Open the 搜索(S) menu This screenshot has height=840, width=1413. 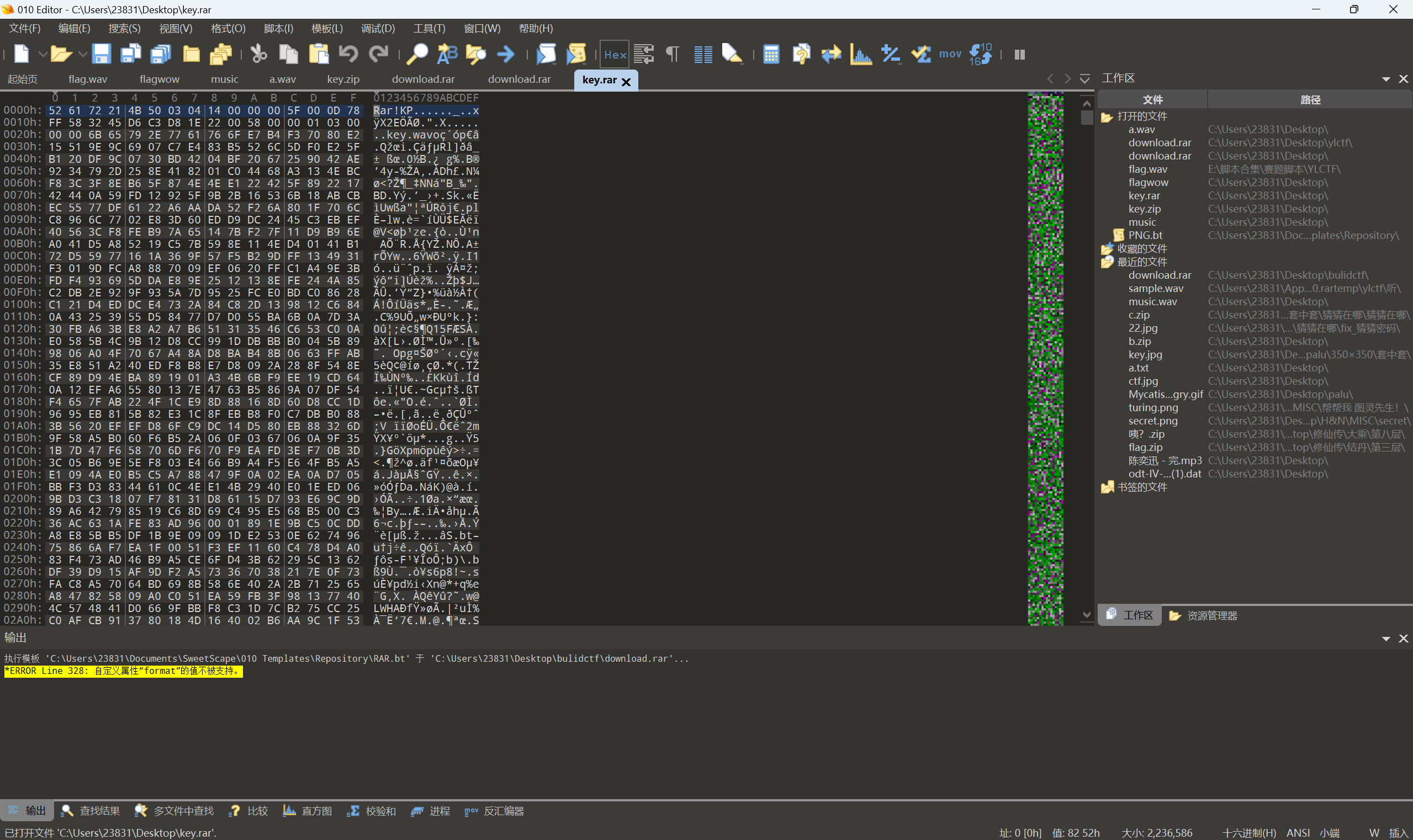tap(125, 28)
